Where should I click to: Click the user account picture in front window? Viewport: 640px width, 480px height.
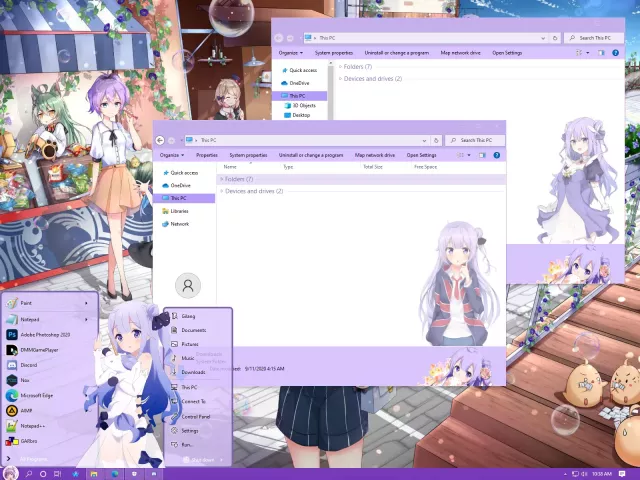(188, 285)
